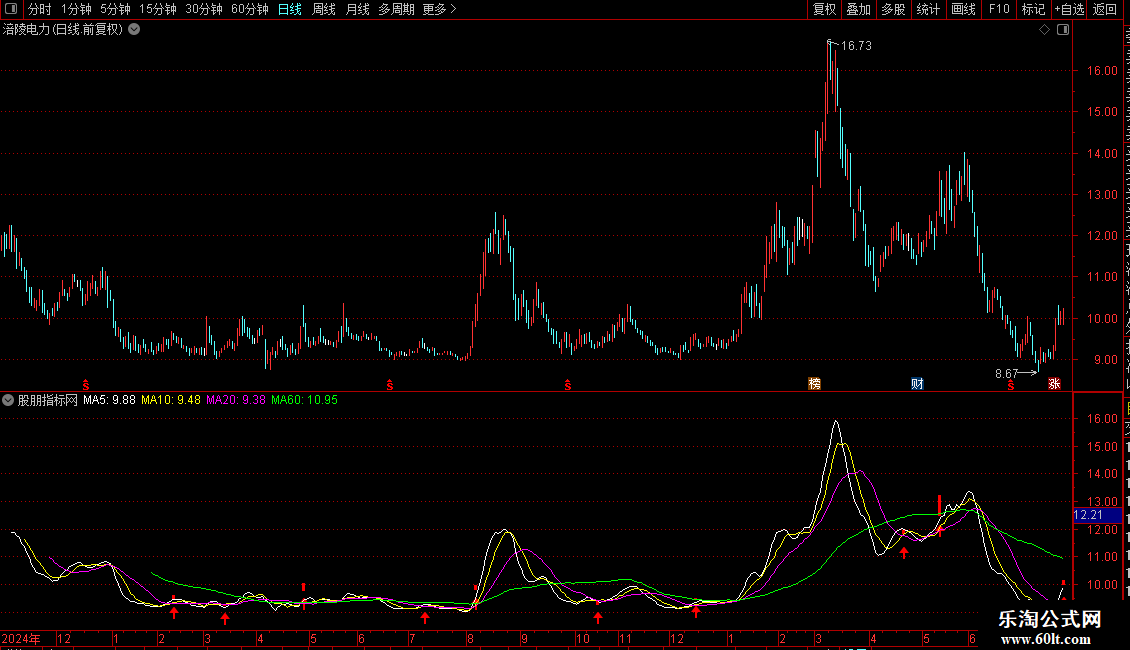
Task: Click the S marker near December 2024
Action: (86, 385)
